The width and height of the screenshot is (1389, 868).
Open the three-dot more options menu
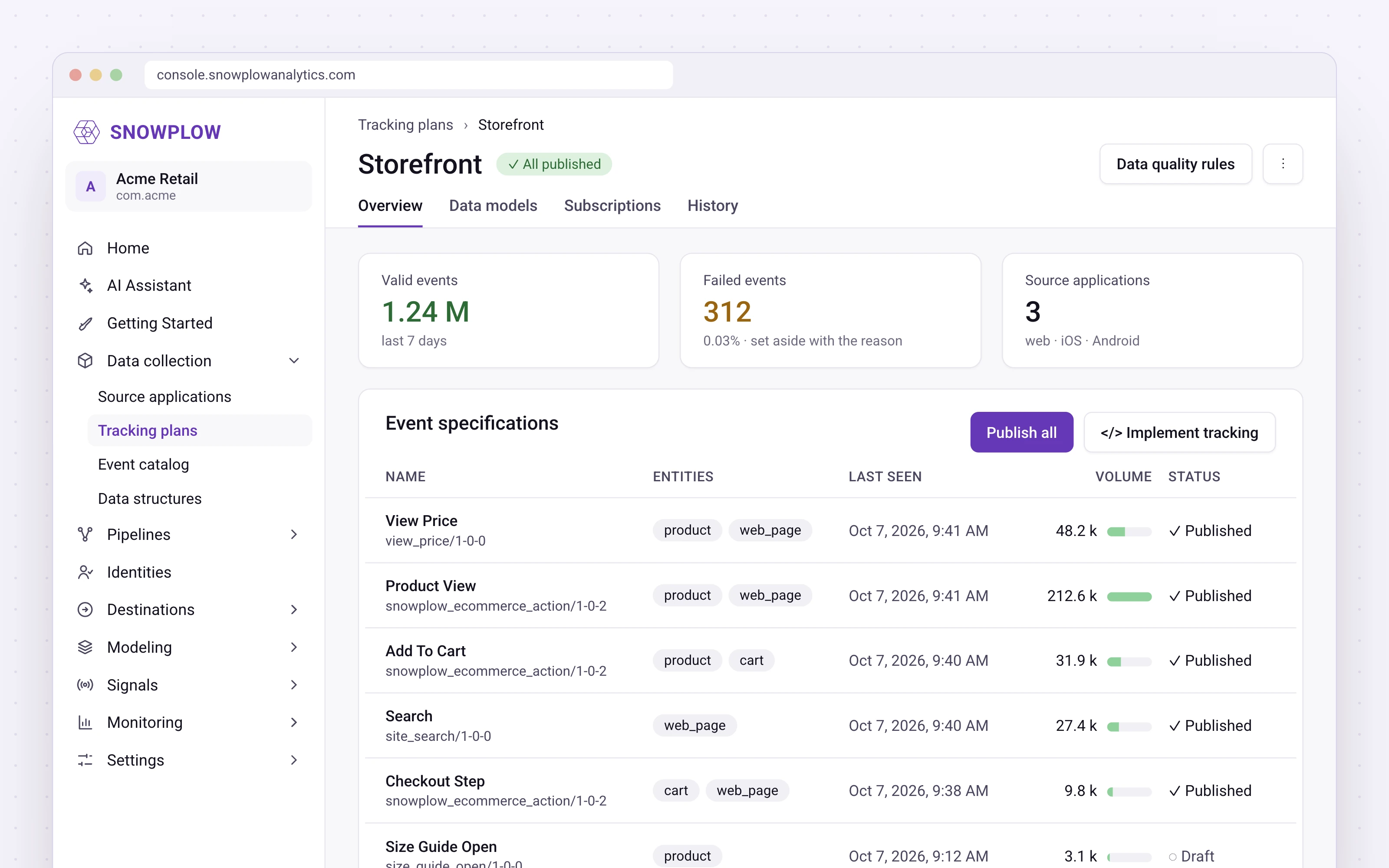pyautogui.click(x=1283, y=164)
